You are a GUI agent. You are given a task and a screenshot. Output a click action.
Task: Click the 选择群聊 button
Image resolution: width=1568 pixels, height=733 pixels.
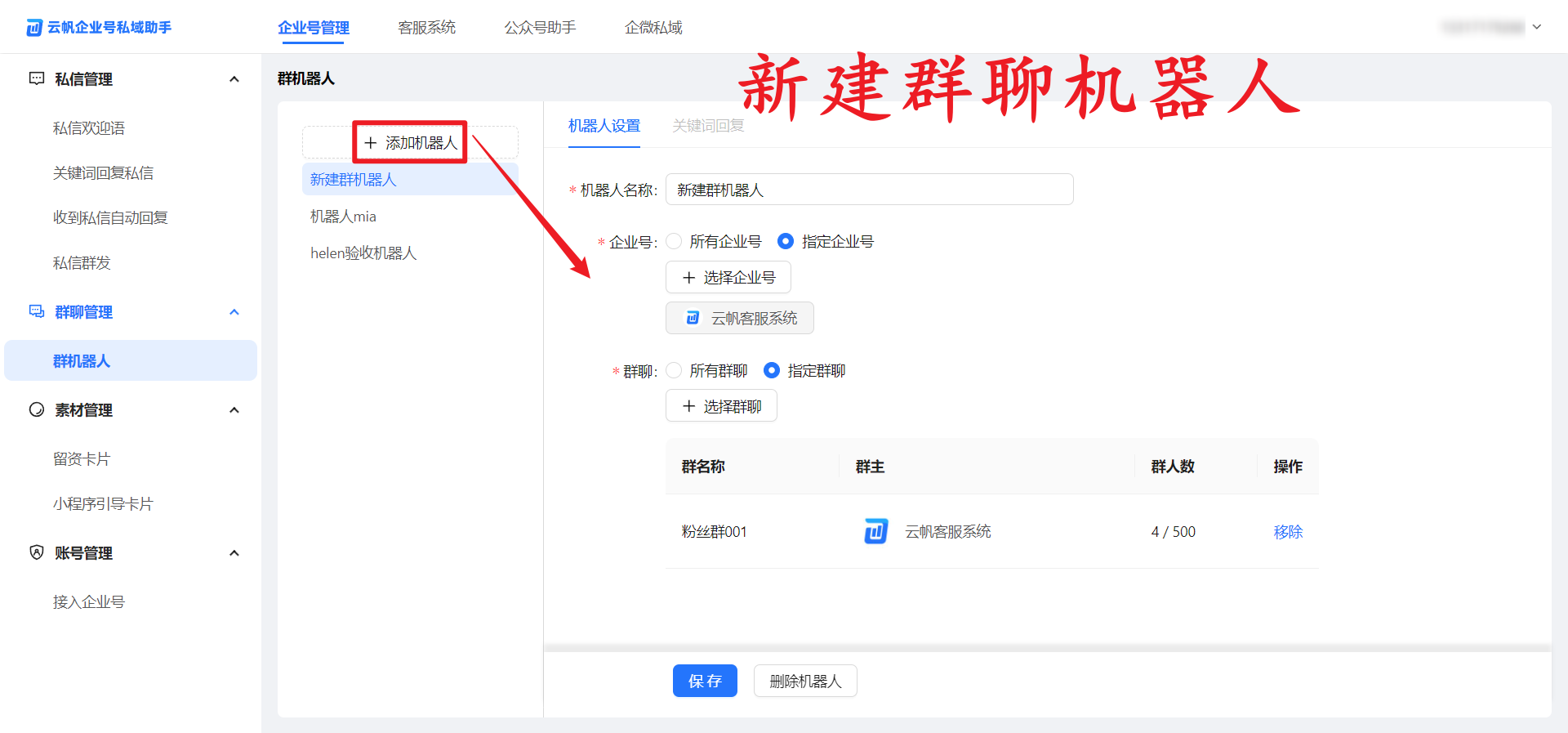click(x=721, y=406)
